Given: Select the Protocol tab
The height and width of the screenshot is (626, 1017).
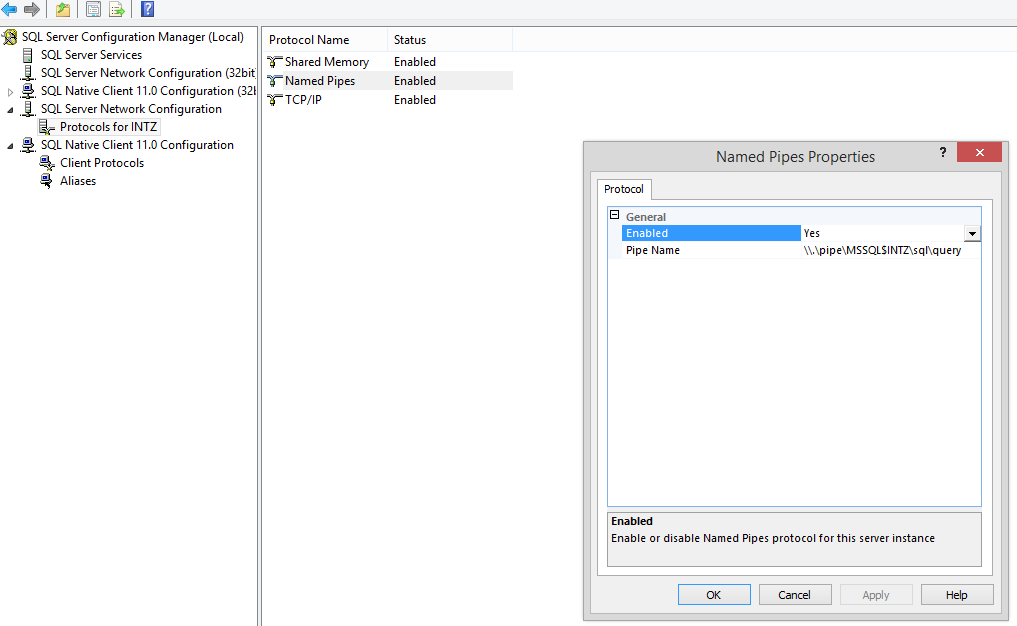Looking at the screenshot, I should click(x=624, y=189).
